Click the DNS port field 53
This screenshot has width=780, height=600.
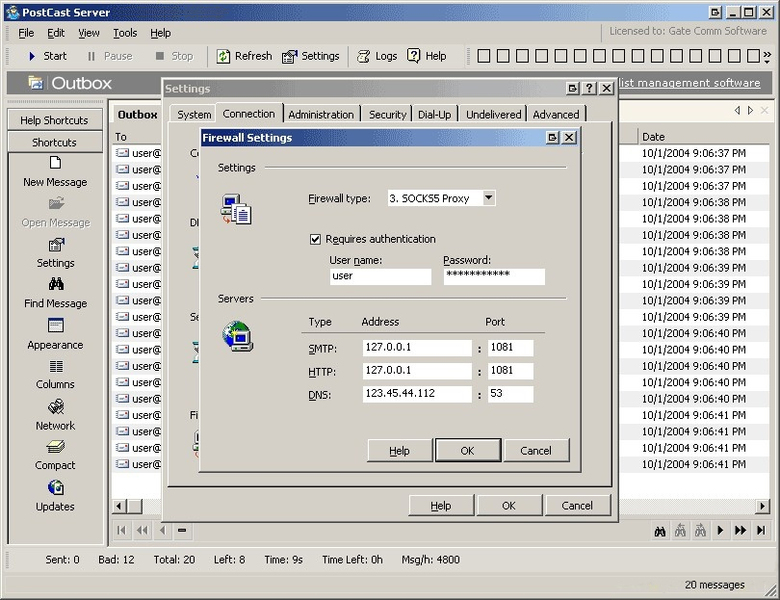[510, 394]
